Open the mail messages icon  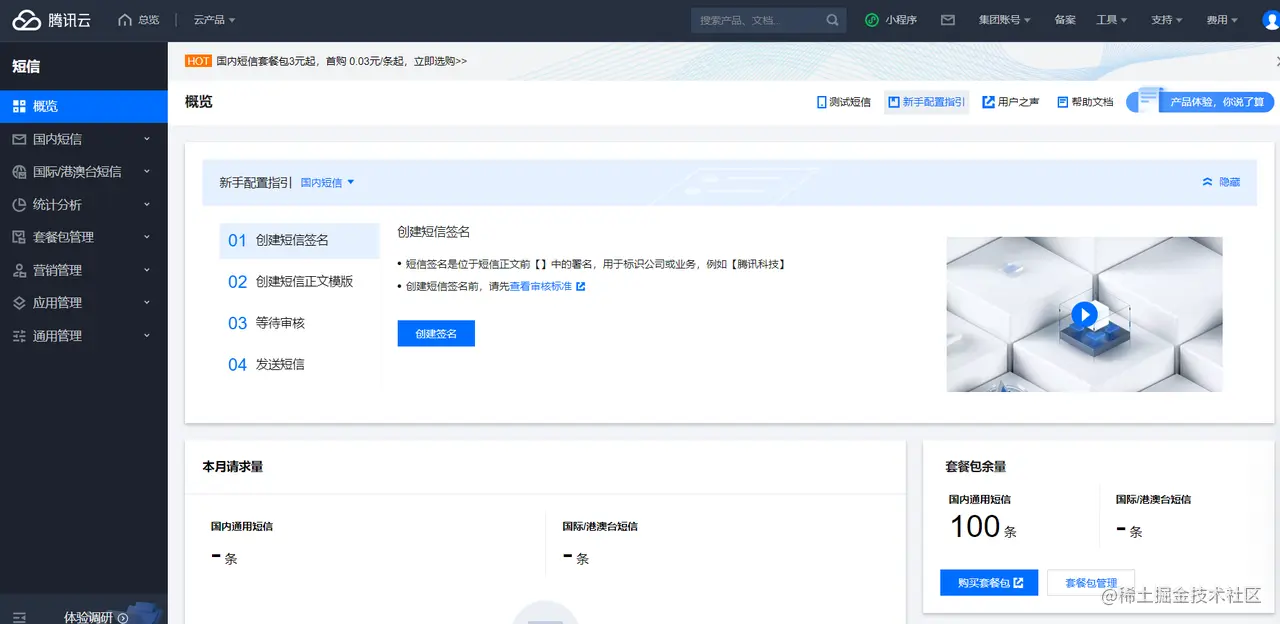click(947, 20)
